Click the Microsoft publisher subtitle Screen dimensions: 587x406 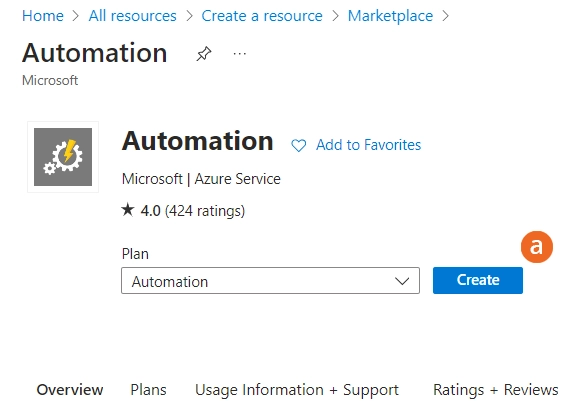50,80
